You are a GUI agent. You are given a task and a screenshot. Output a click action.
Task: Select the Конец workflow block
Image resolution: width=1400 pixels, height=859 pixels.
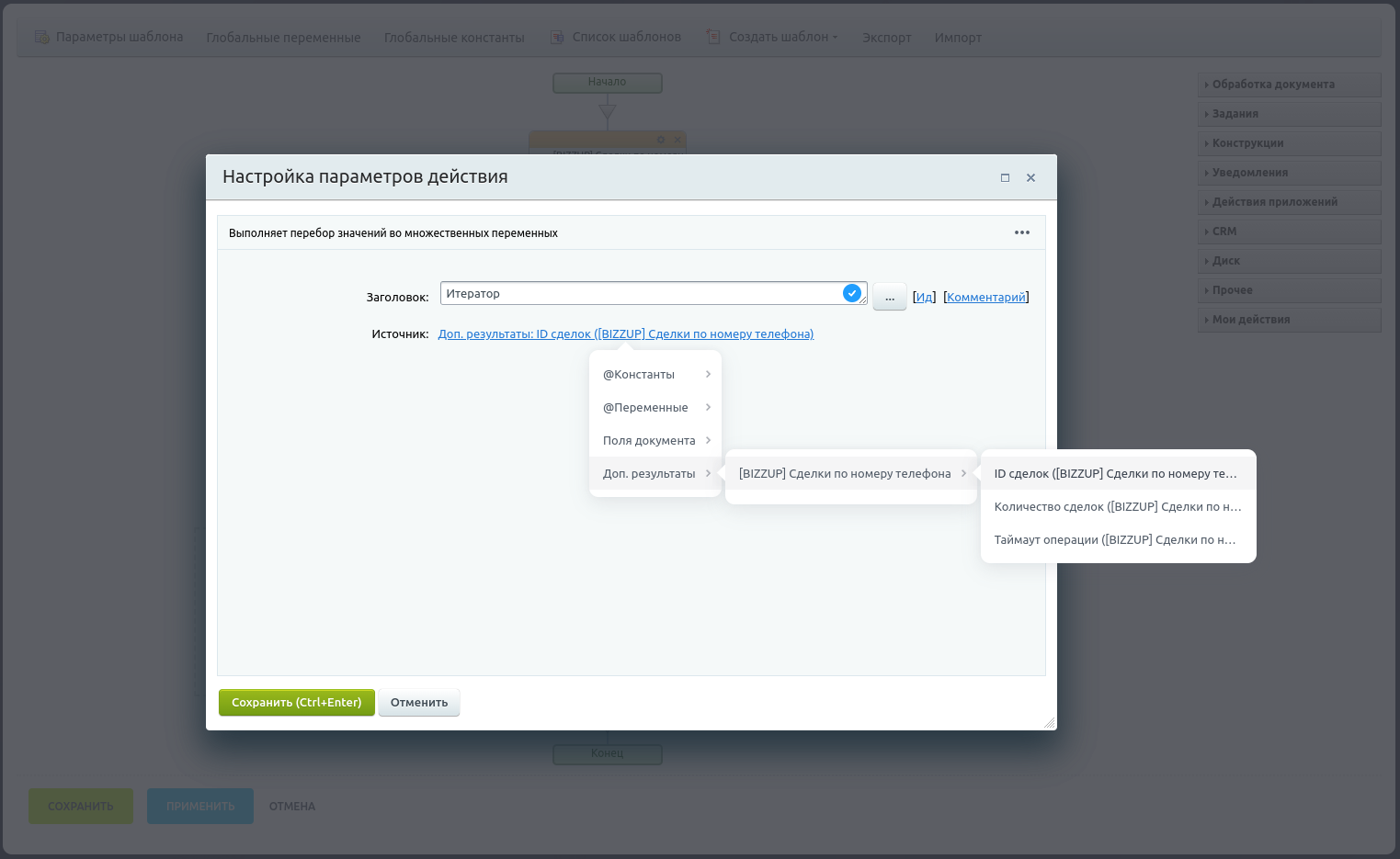608,754
